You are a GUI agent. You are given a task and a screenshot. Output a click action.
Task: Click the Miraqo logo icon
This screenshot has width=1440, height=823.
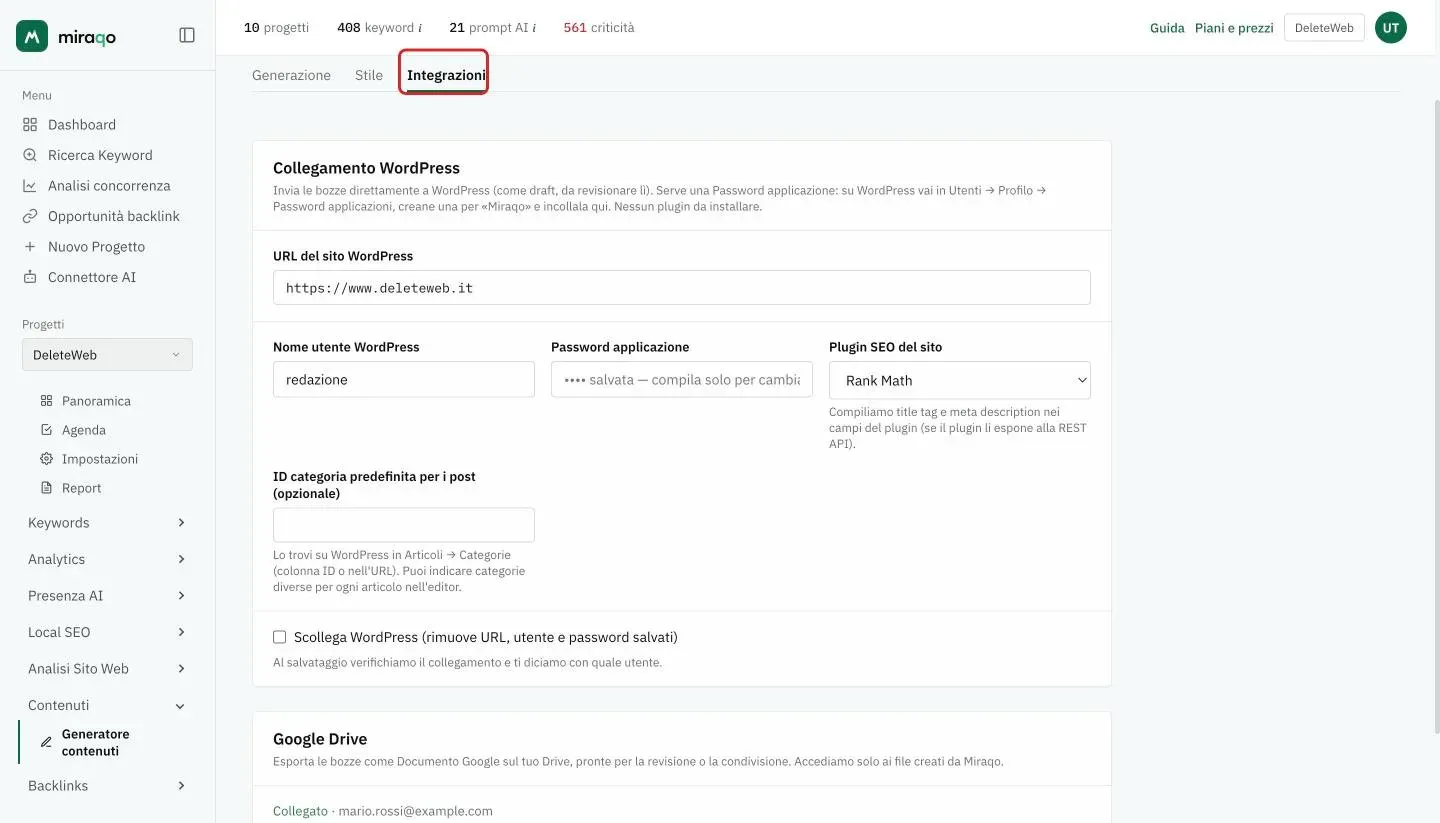[x=32, y=36]
